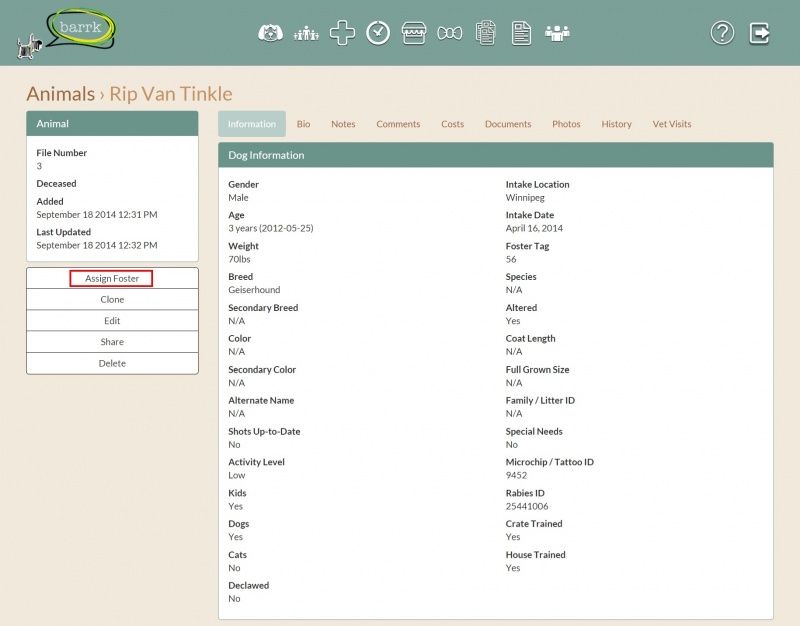Click the logout exit icon
This screenshot has width=800, height=626.
point(759,33)
